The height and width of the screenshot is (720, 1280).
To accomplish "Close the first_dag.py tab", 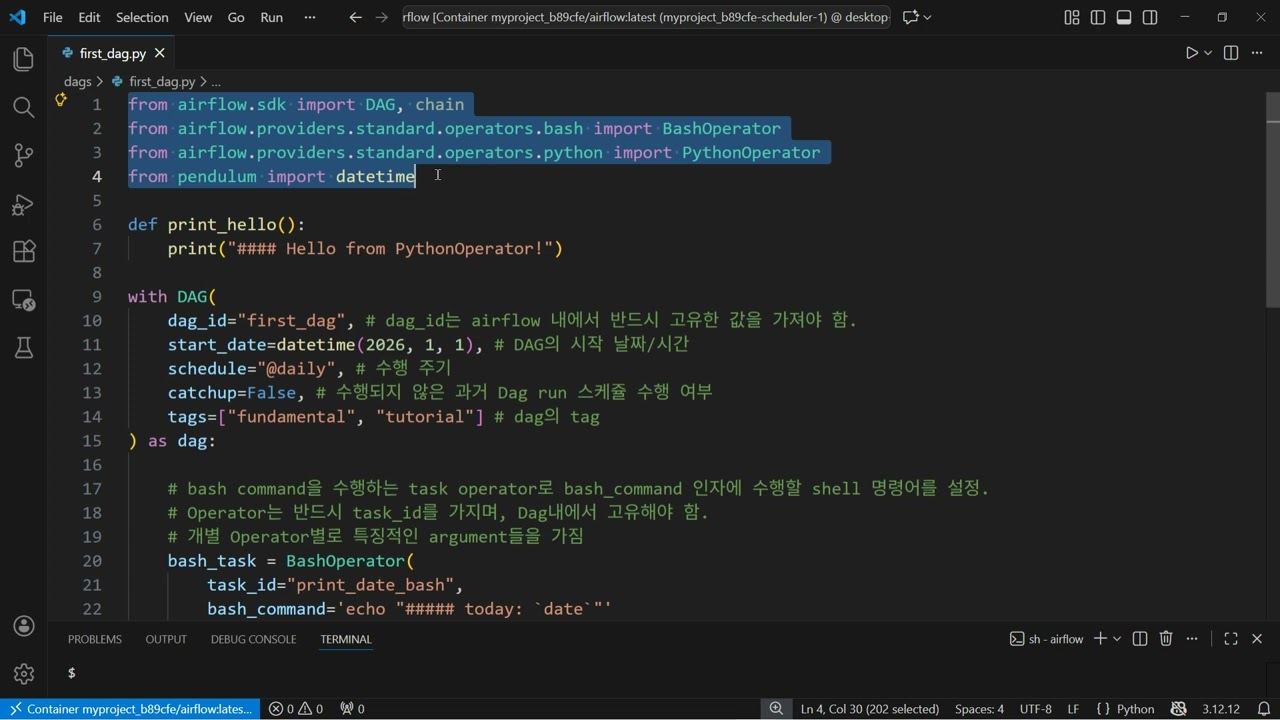I will click(x=159, y=53).
